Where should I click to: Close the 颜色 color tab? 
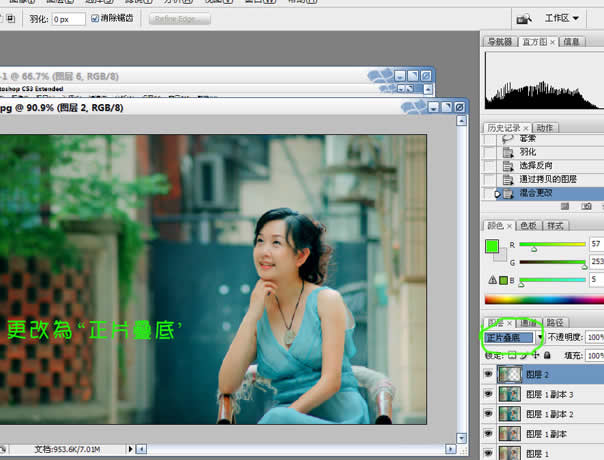(509, 226)
